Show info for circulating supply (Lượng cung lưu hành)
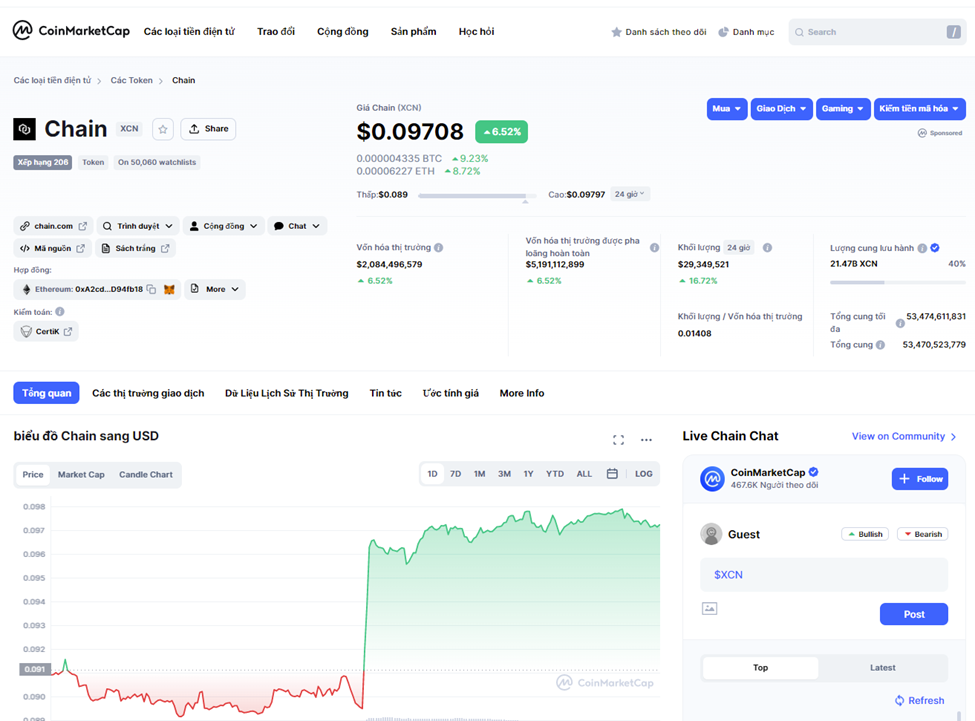This screenshot has height=721, width=975. click(x=922, y=248)
